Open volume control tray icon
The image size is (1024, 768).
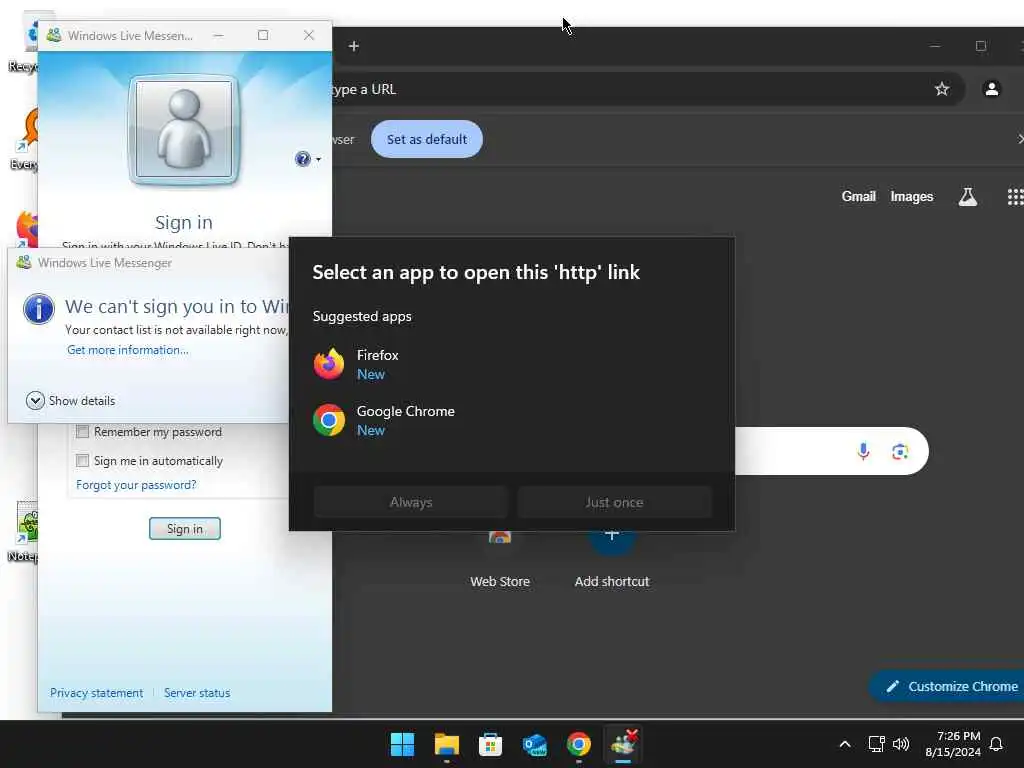tap(901, 744)
